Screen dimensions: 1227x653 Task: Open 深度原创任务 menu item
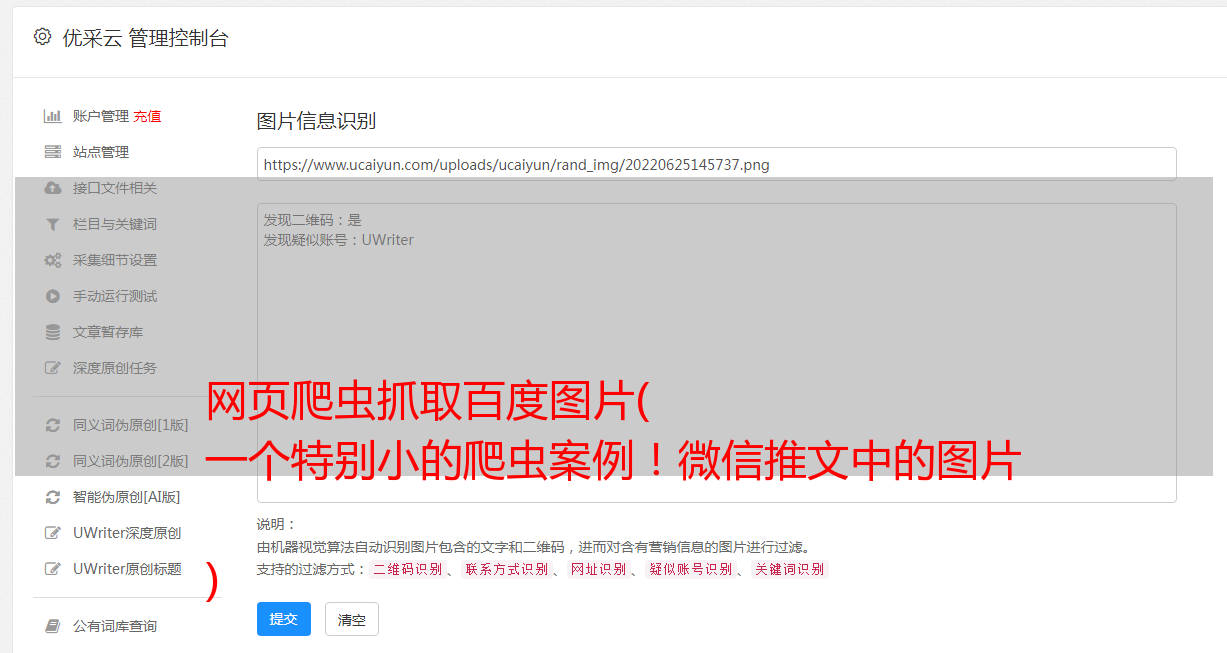coord(115,368)
